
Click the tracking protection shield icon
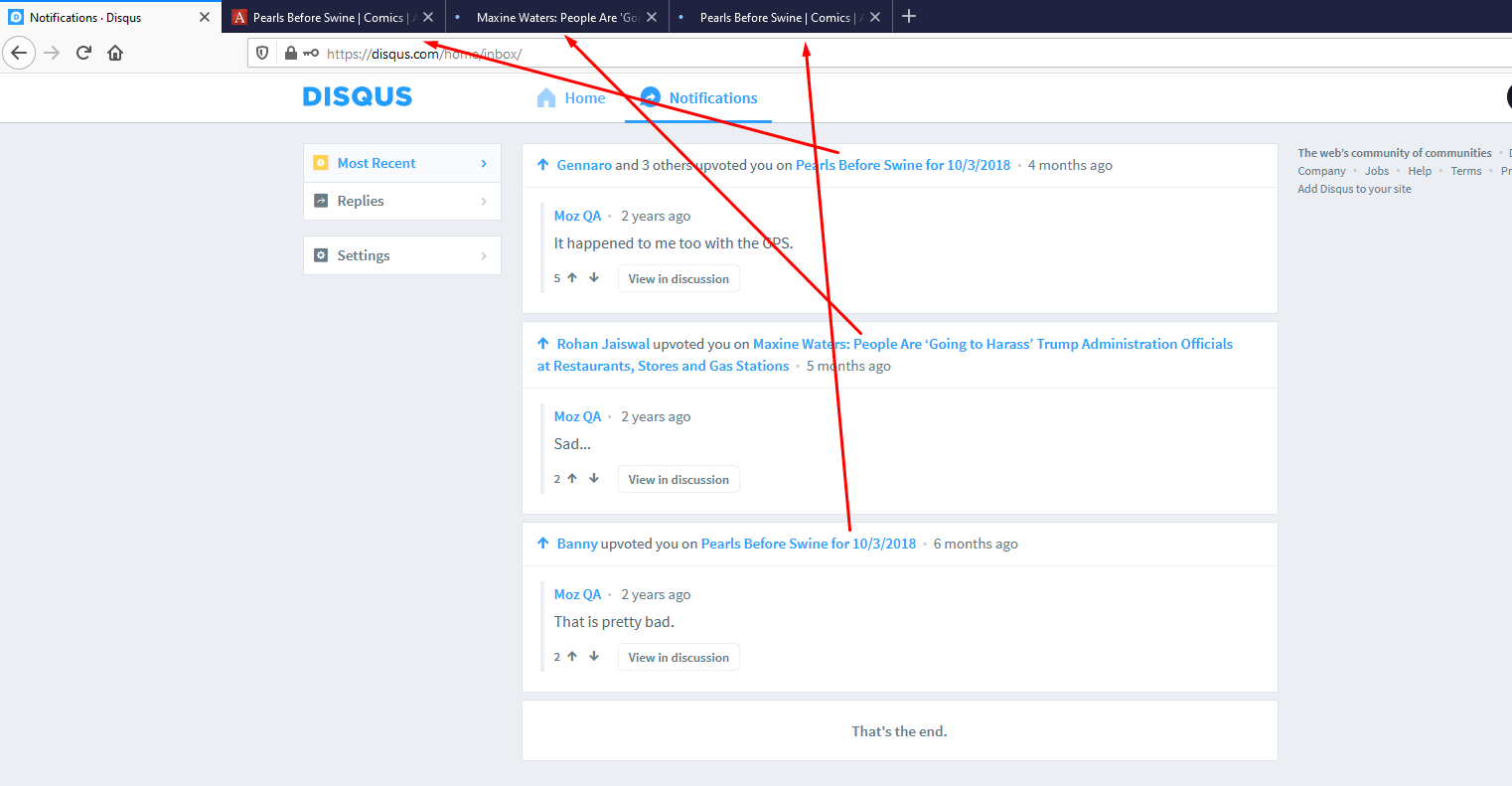[x=261, y=52]
